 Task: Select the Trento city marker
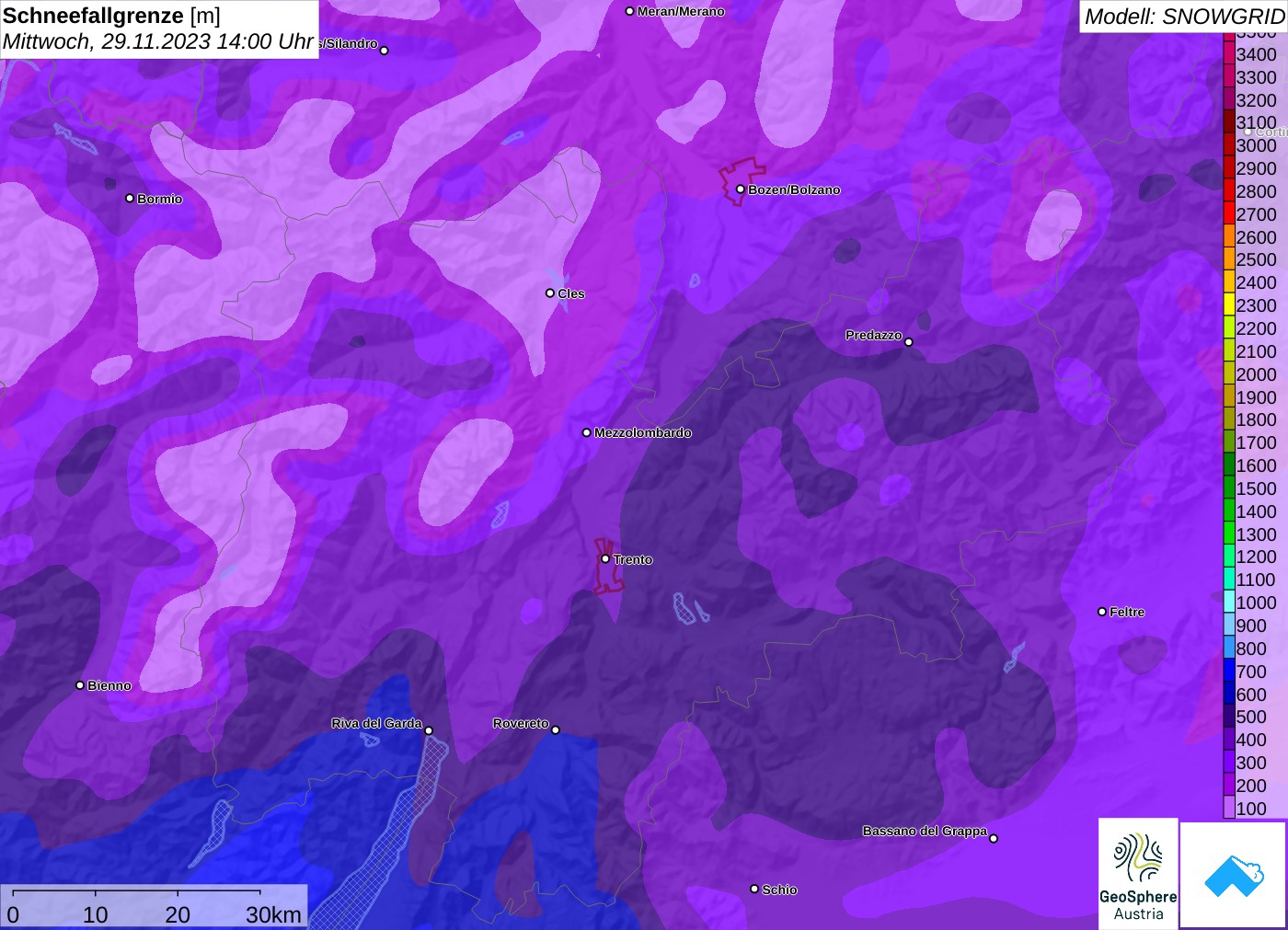[x=605, y=558]
